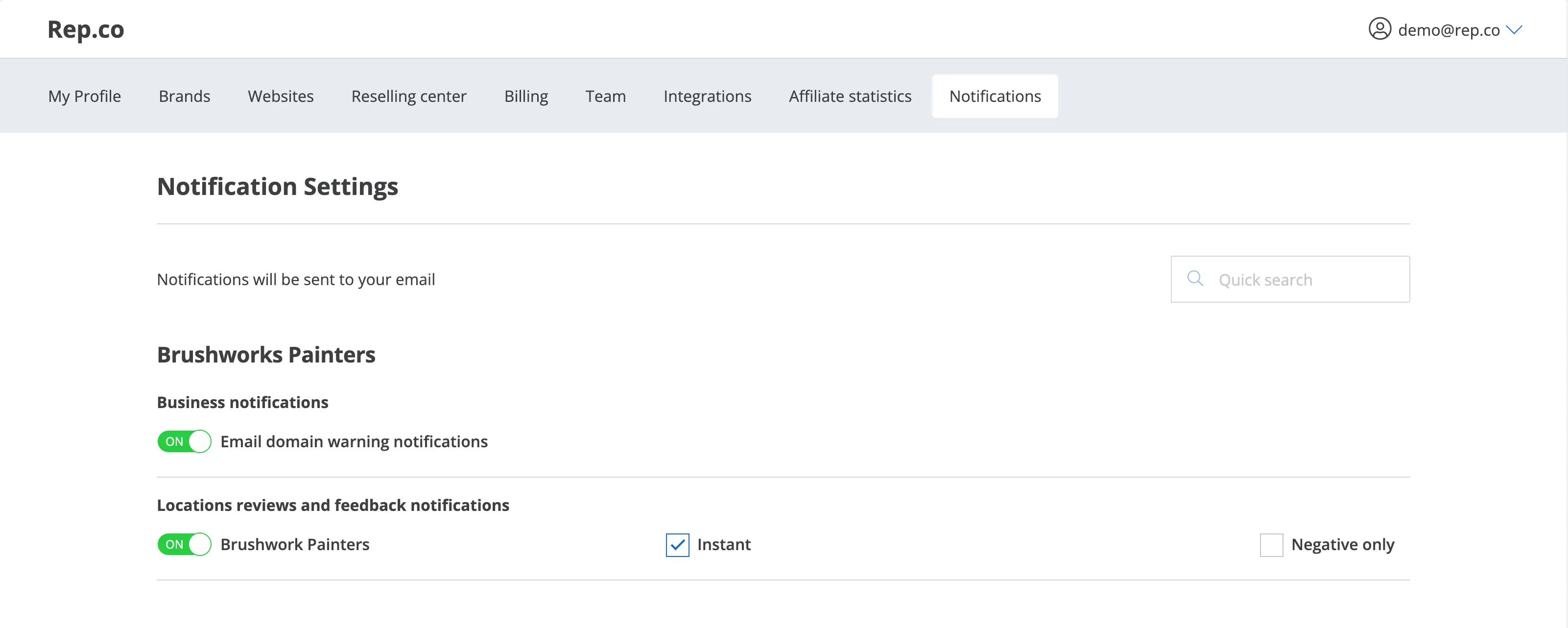This screenshot has width=1568, height=628.
Task: Open the demo@rep.co account menu
Action: (x=1445, y=29)
